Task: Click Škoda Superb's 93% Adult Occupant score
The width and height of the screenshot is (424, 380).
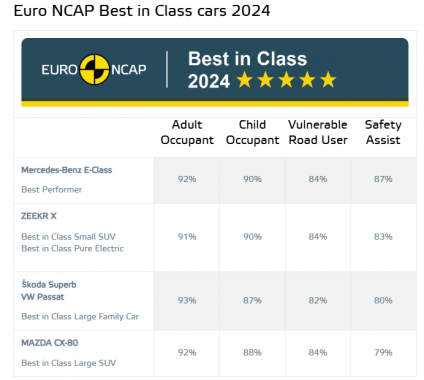Action: pos(187,300)
